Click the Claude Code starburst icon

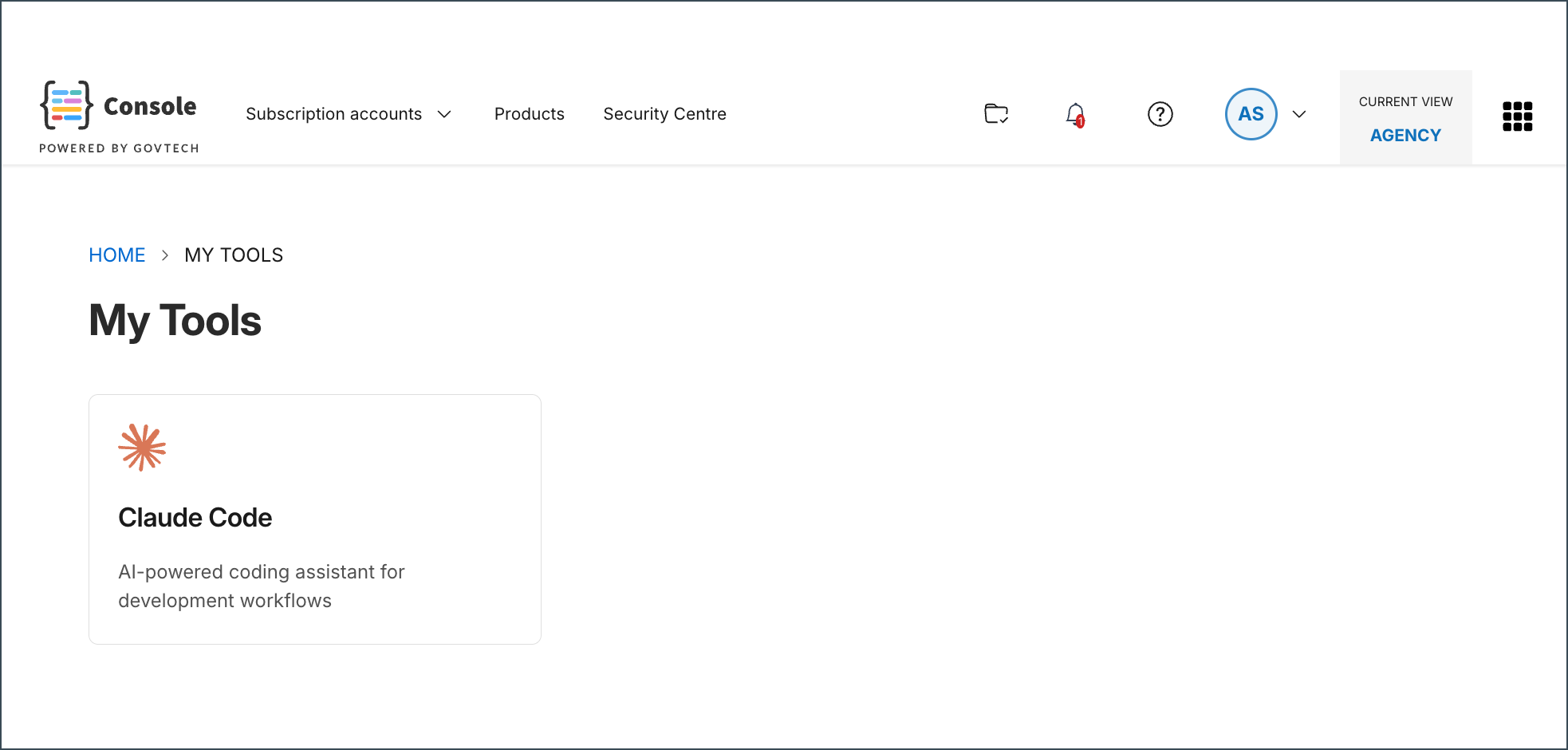coord(142,447)
